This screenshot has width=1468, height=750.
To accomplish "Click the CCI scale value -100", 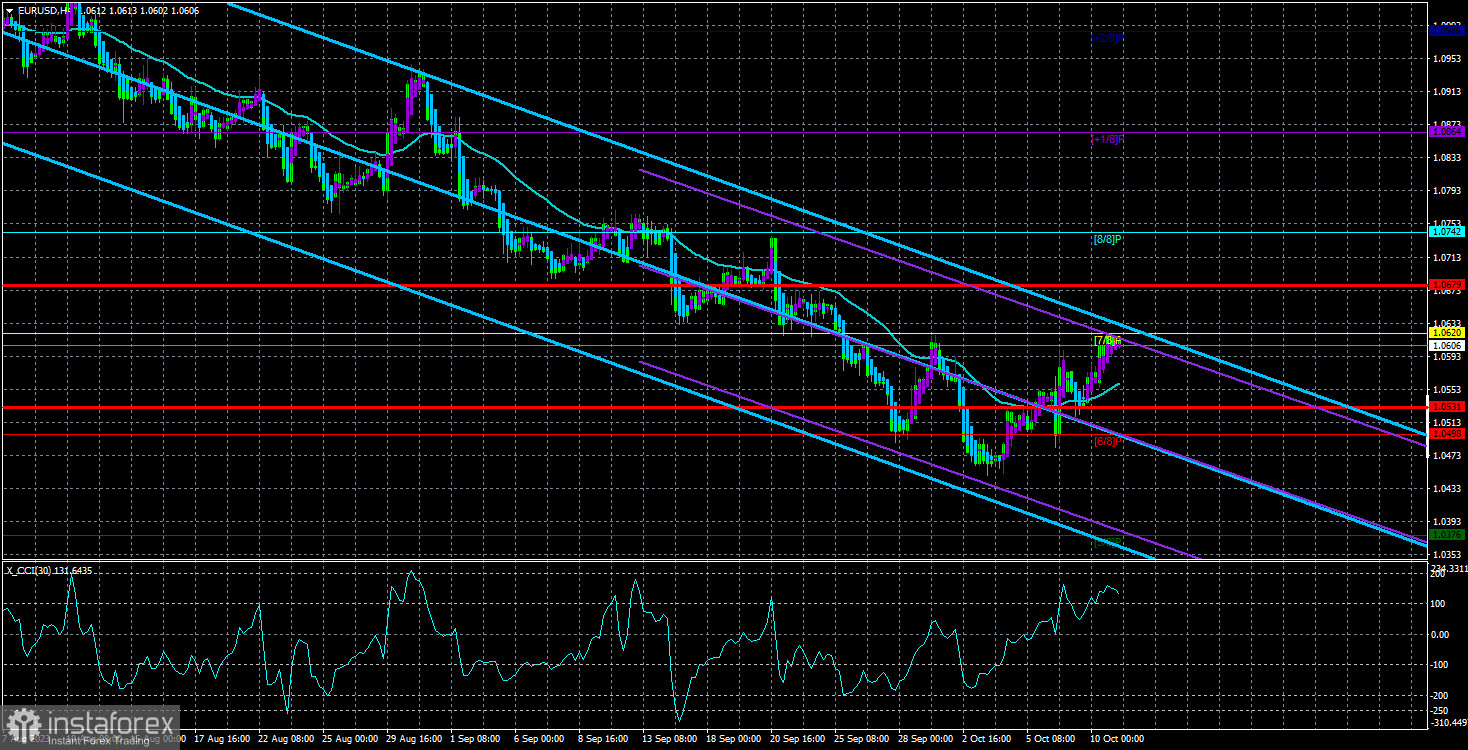I will click(1441, 665).
